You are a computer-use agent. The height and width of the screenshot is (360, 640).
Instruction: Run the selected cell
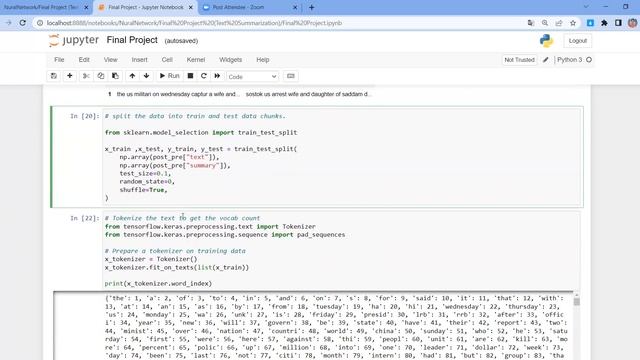click(169, 76)
